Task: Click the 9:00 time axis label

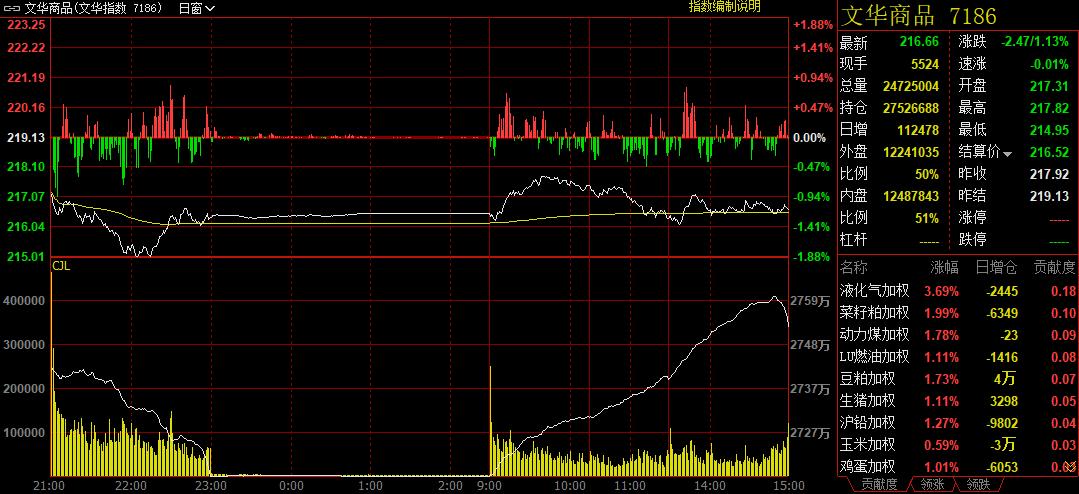Action: tap(488, 486)
